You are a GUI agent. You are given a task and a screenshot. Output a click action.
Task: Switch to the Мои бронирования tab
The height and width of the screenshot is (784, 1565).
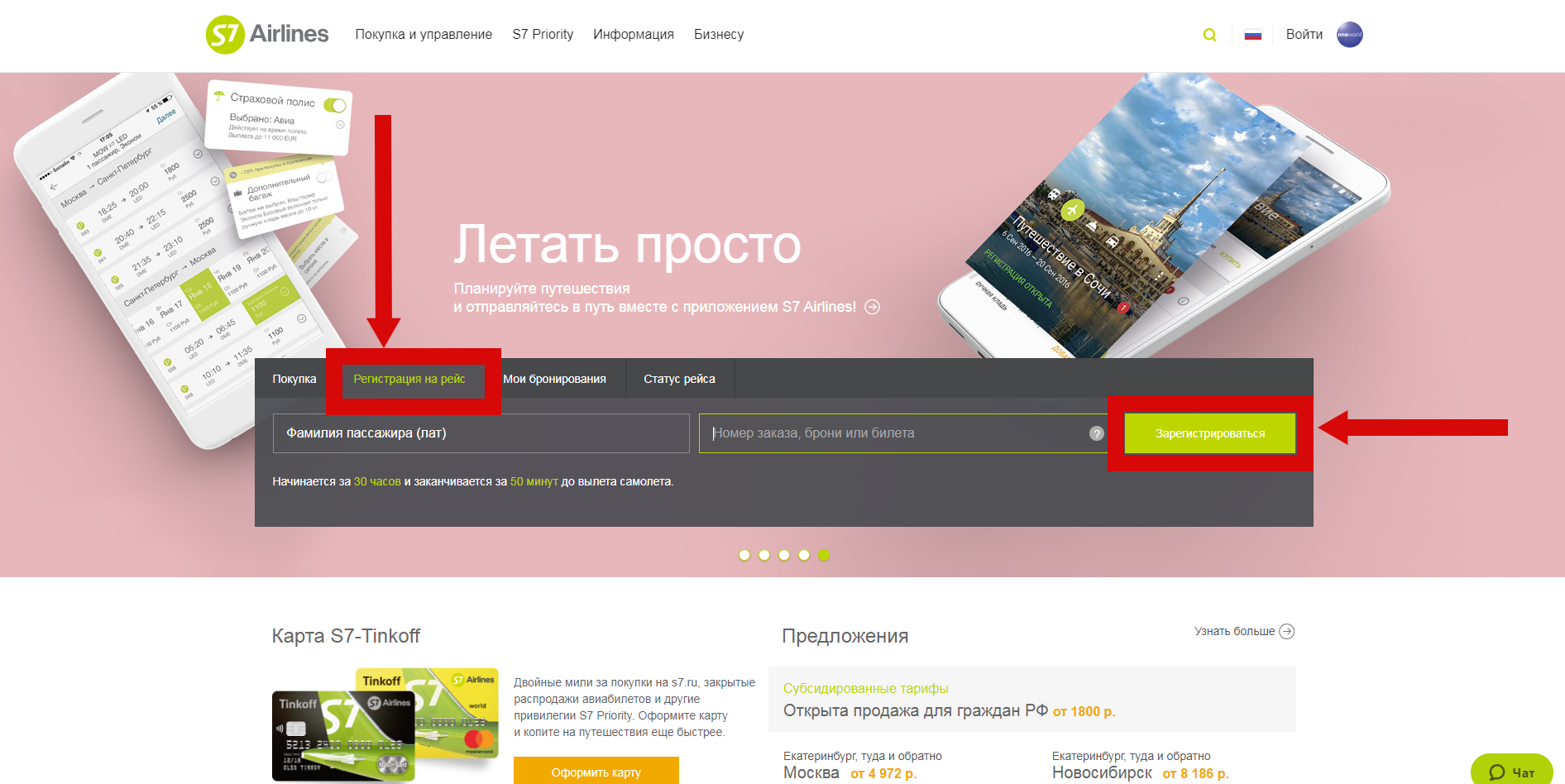point(554,379)
